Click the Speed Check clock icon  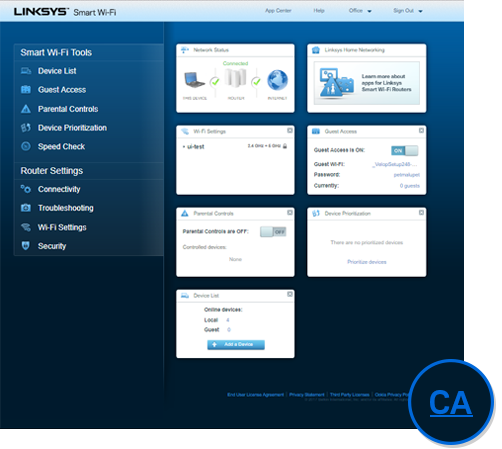click(x=26, y=146)
